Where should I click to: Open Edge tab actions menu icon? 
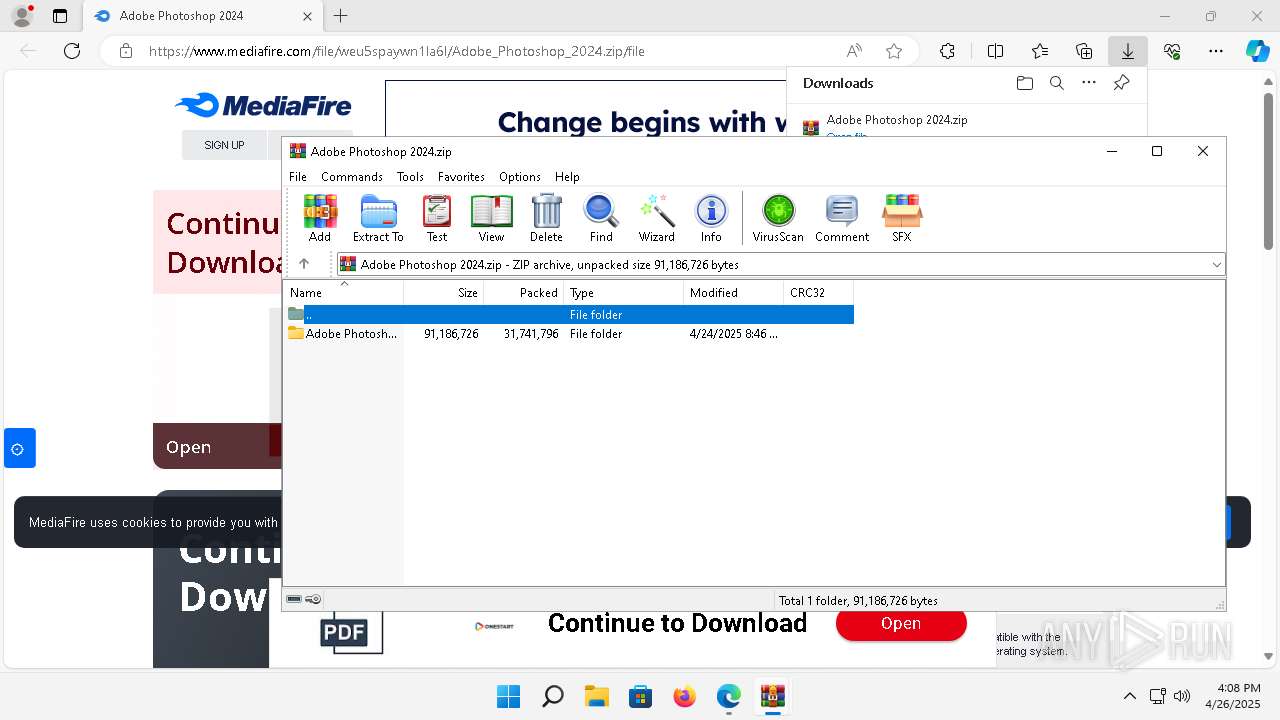click(x=60, y=16)
